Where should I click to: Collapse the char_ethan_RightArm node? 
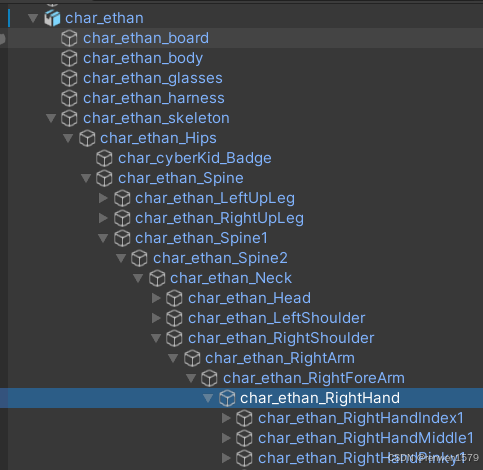[x=173, y=358]
